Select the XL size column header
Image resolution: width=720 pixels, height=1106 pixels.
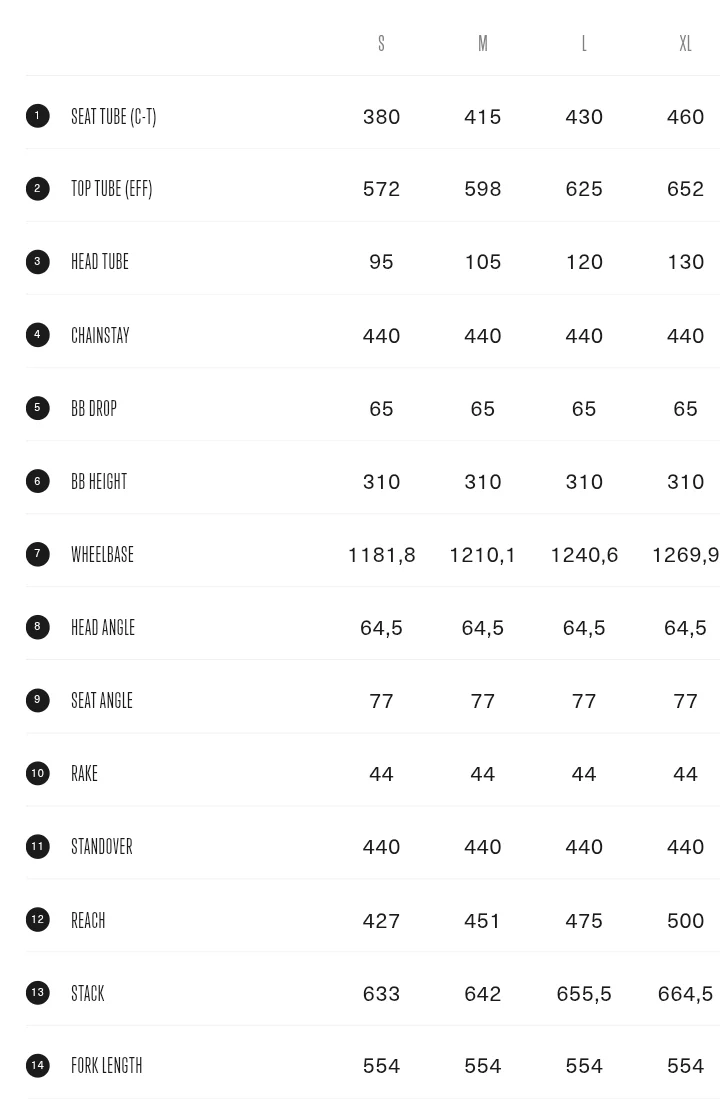[685, 43]
